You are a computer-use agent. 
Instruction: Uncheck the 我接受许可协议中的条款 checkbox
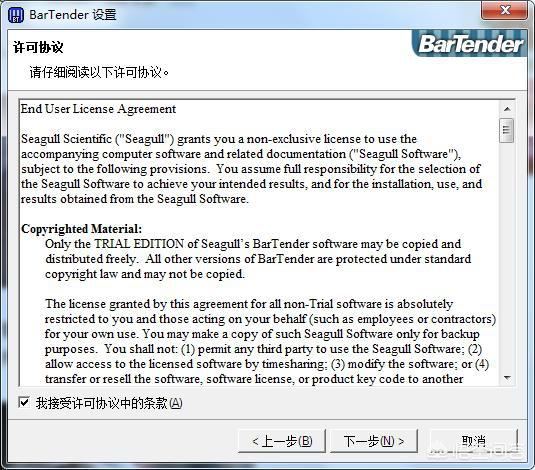tap(24, 402)
